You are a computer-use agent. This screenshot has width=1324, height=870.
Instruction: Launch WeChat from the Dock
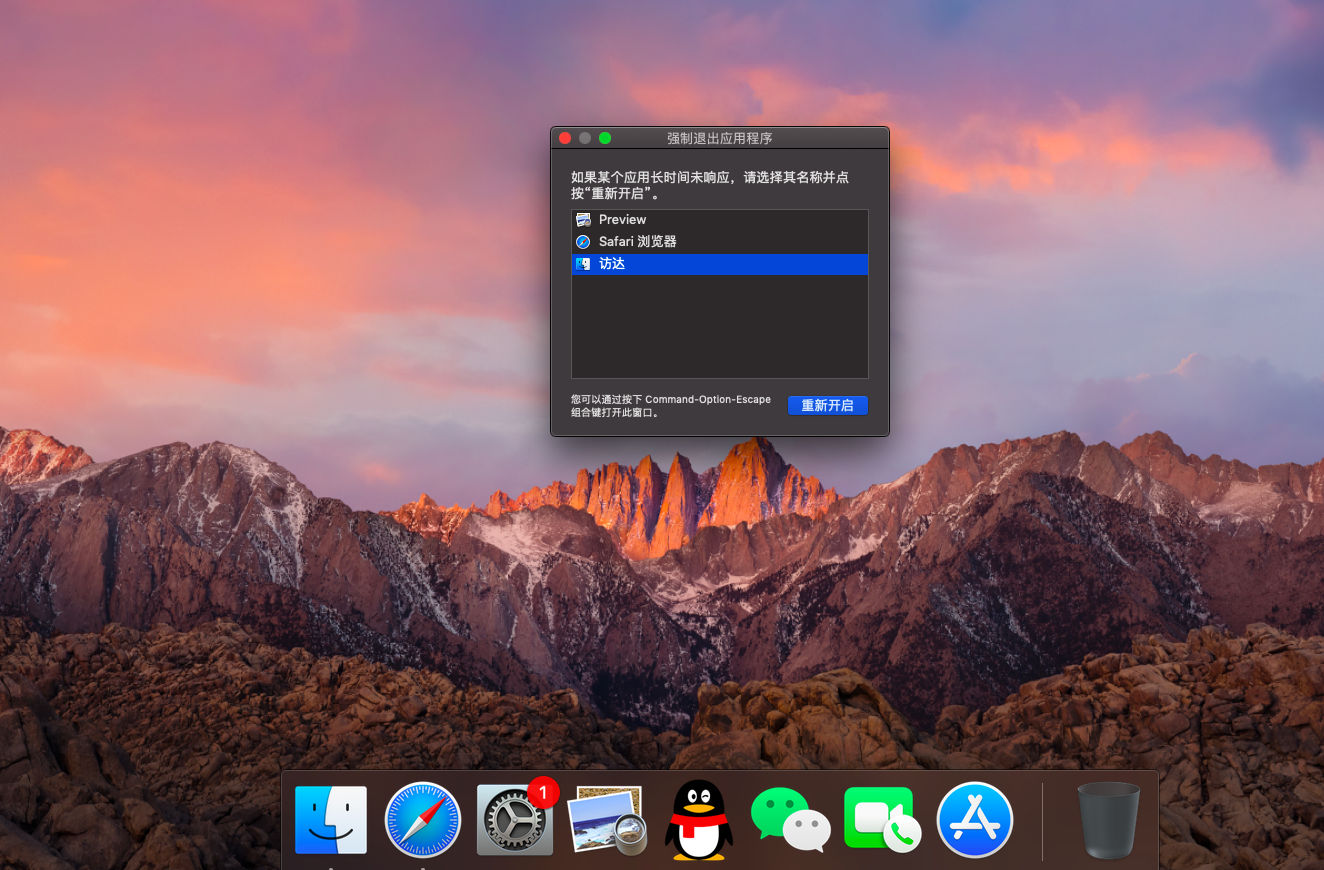click(790, 820)
